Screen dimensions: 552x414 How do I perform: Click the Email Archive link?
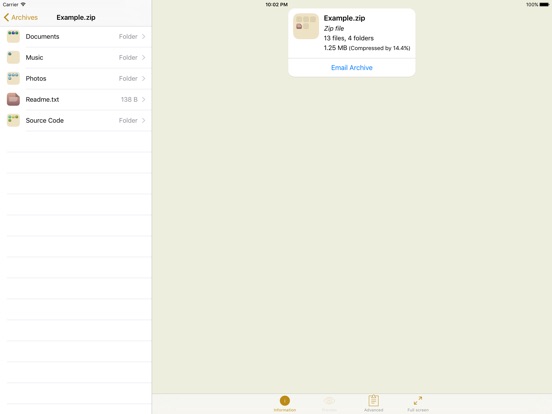tap(352, 68)
